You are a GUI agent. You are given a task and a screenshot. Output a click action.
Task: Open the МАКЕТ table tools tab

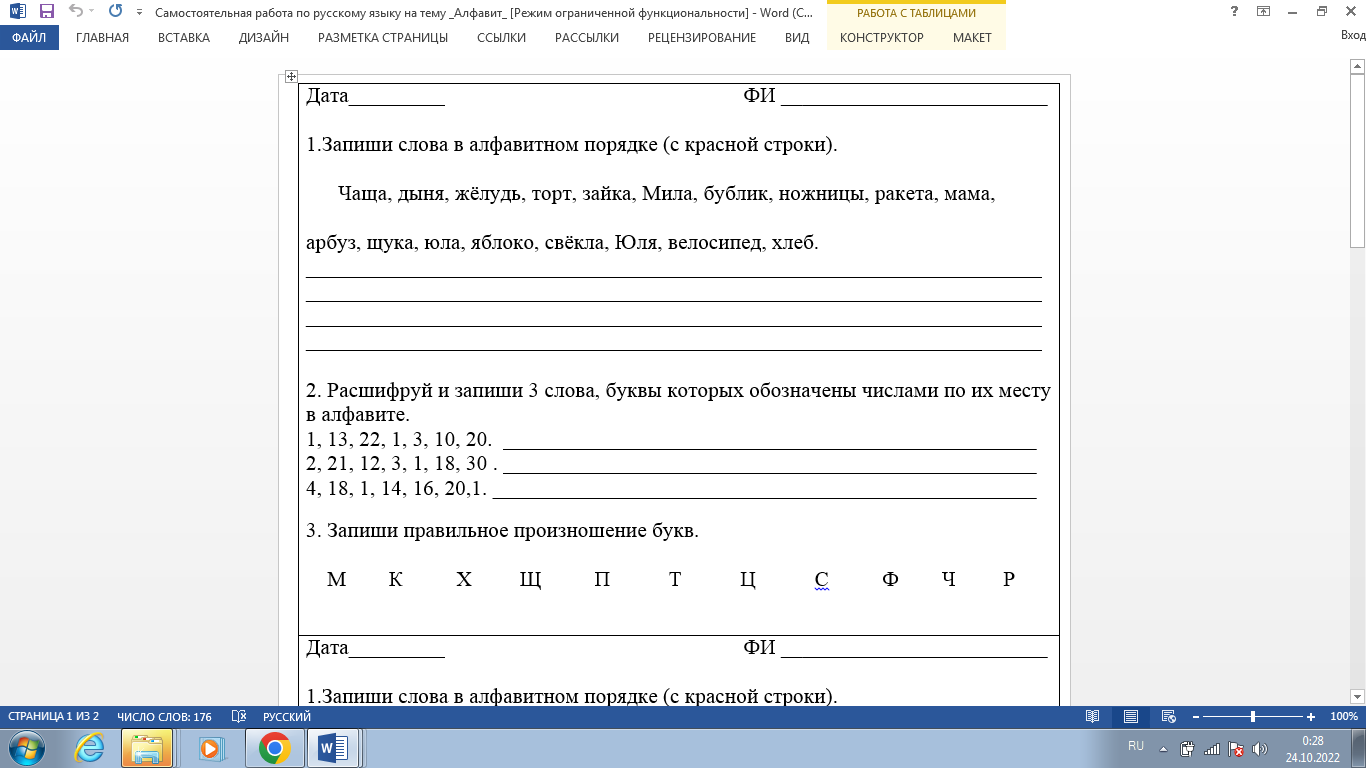pos(972,38)
